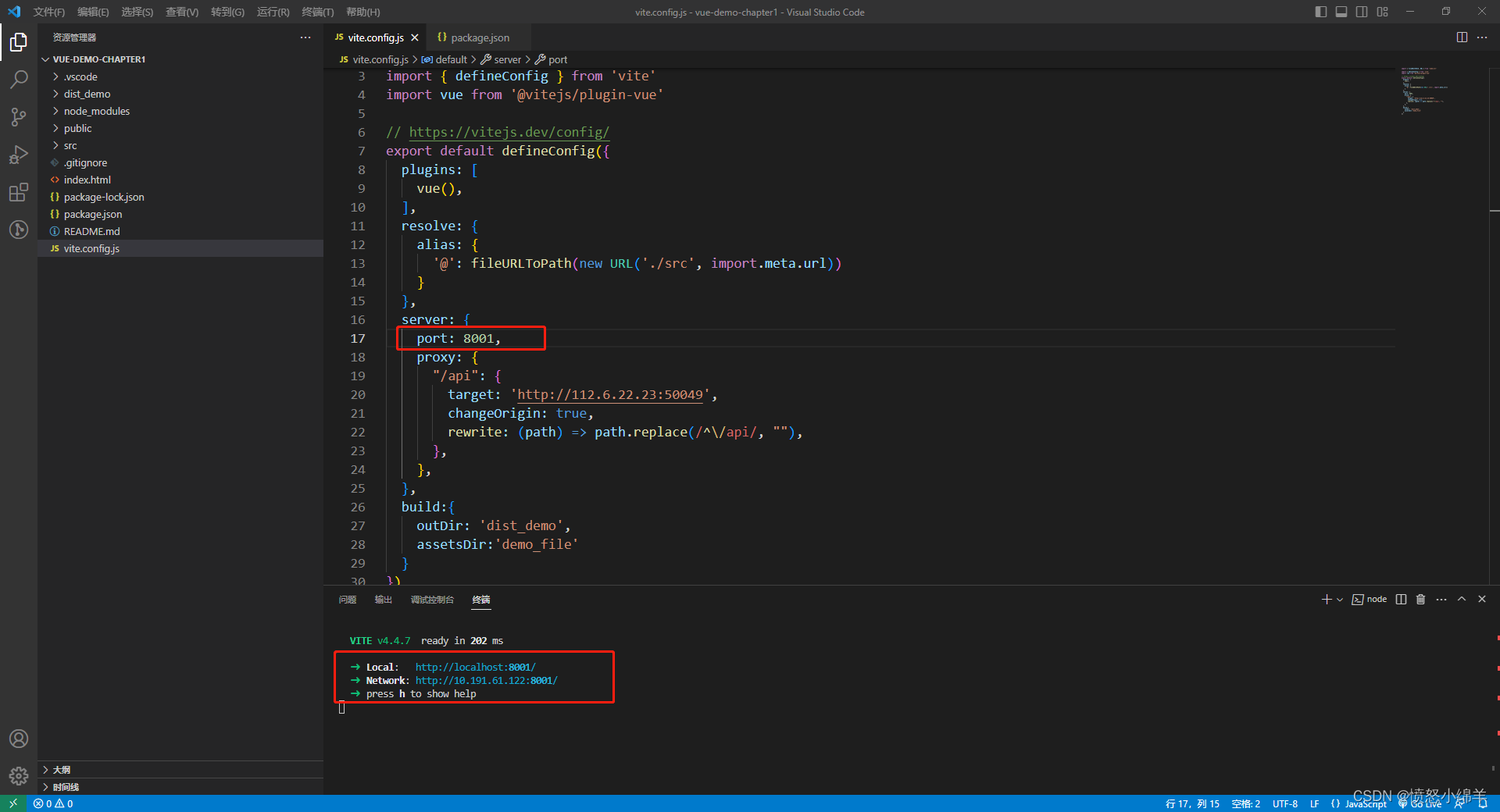Open errors and warnings count in status bar
The image size is (1500, 812).
tap(53, 803)
